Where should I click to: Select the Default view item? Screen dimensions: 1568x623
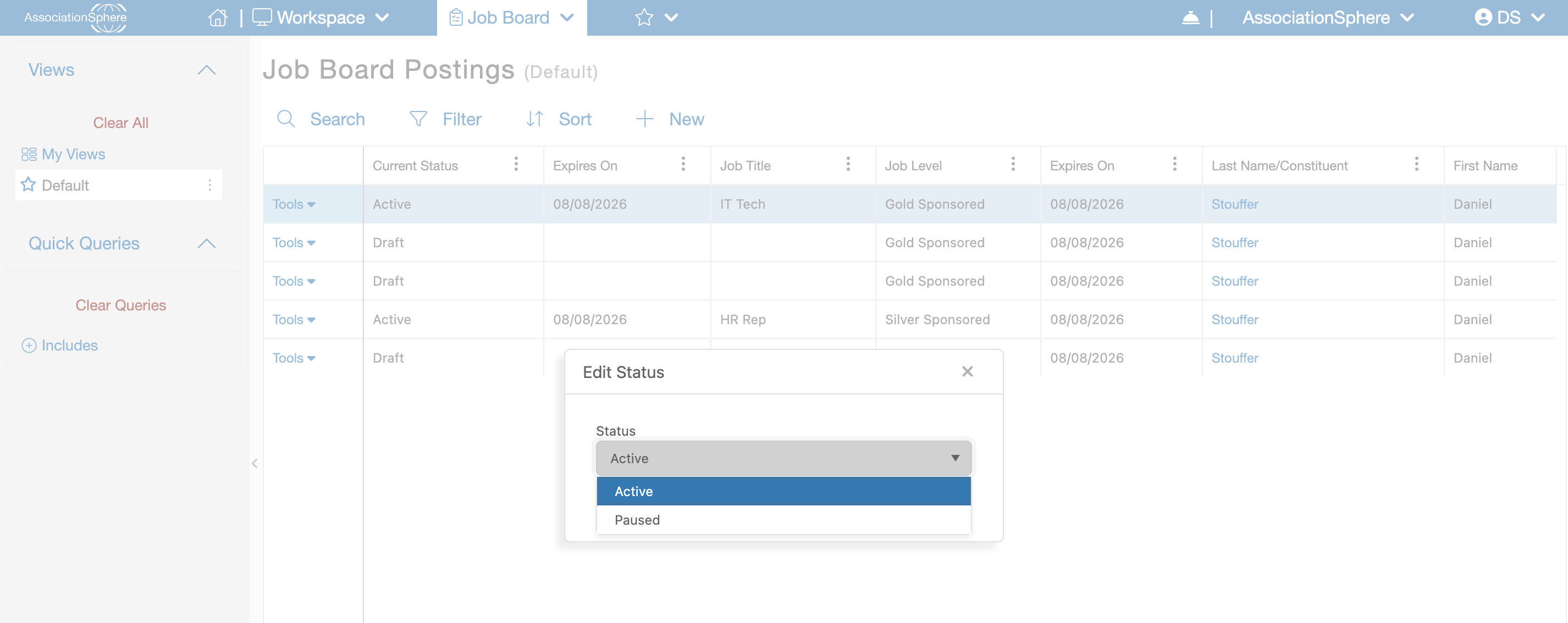(118, 185)
